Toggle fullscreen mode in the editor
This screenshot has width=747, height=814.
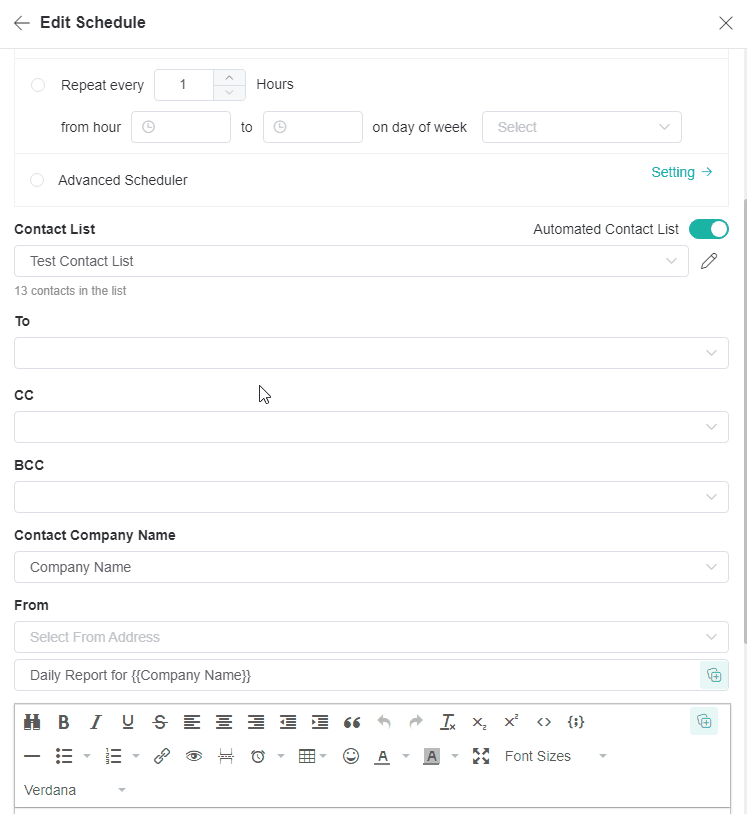481,757
